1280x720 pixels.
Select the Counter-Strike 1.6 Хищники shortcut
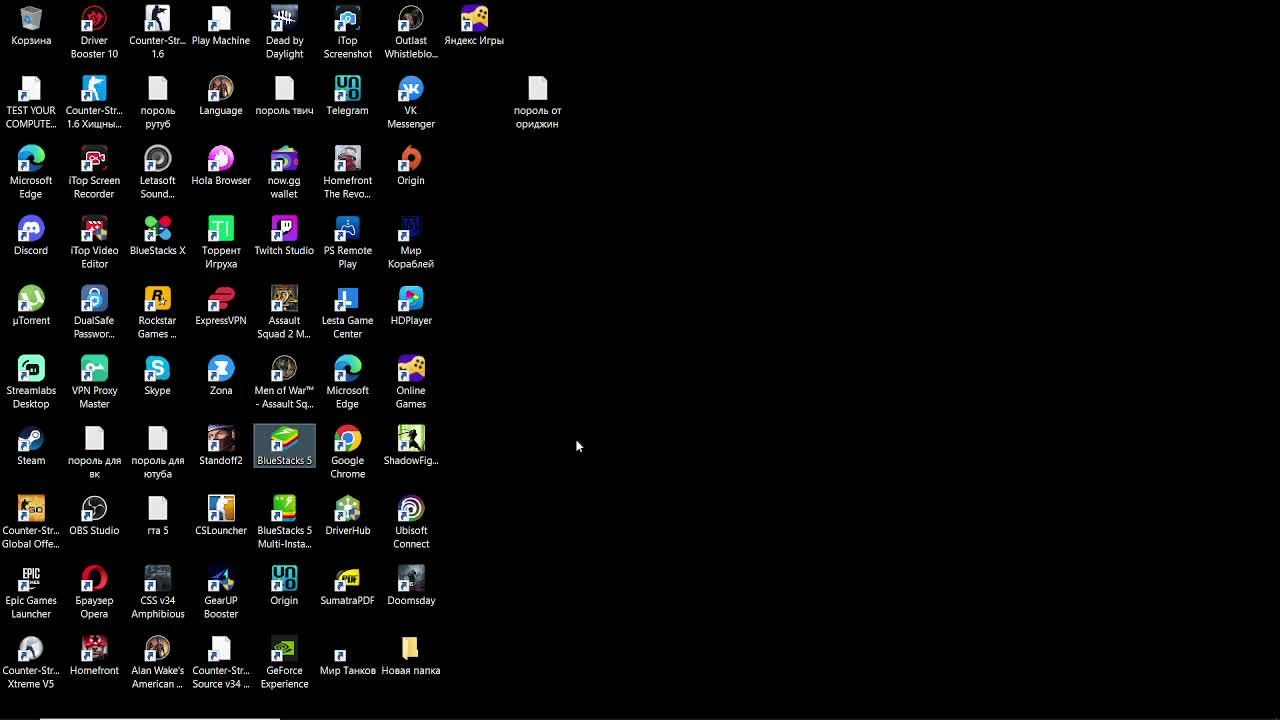94,103
